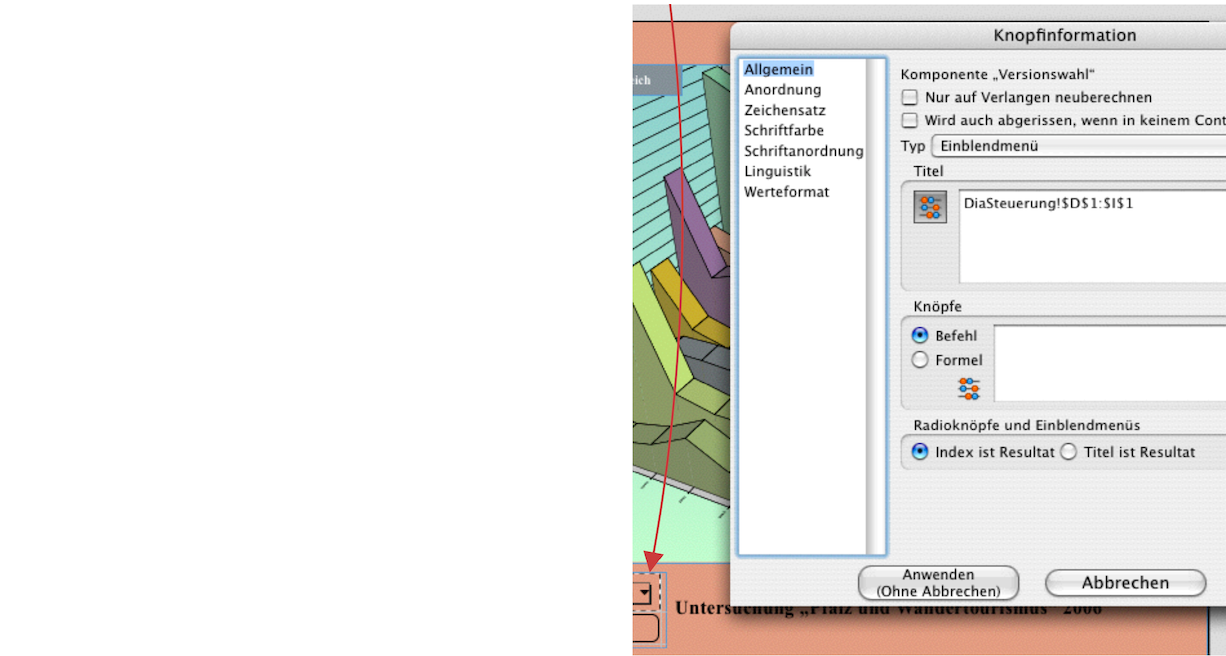Switch to "Titel ist Resultat" option
Screen dimensions: 1226x656
1069,452
